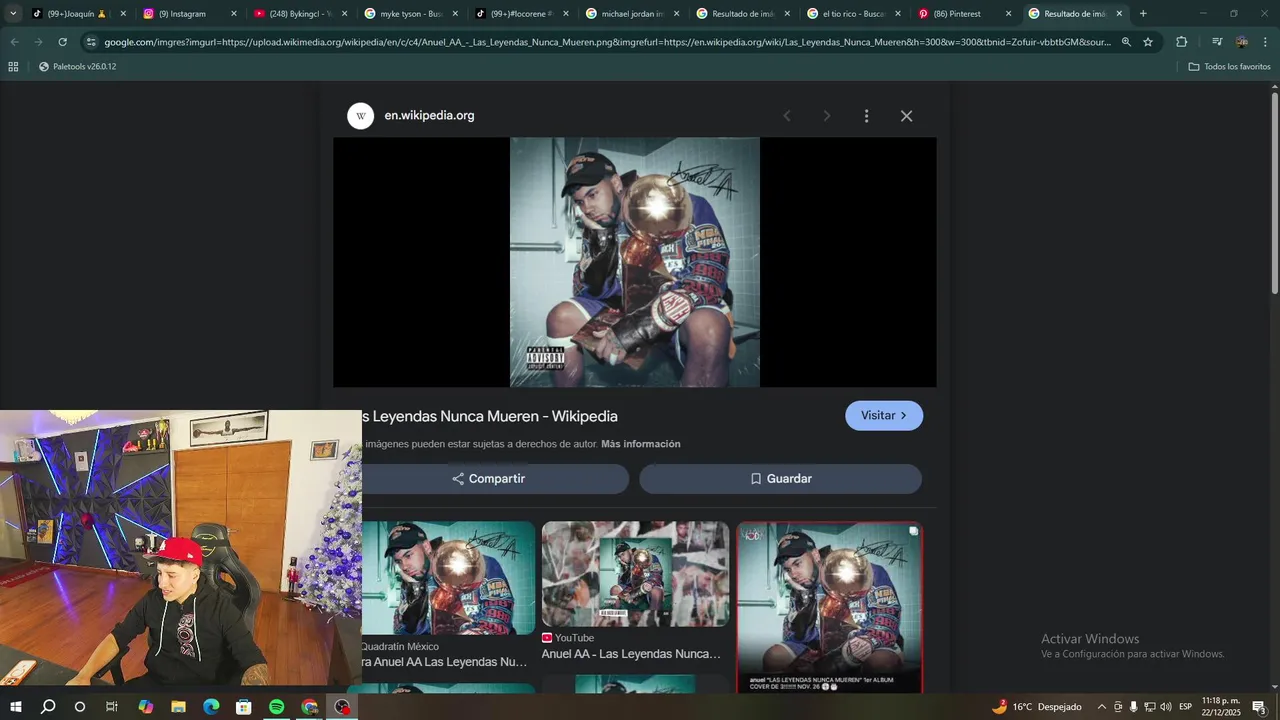
Task: Switch to the myke tyson search tab
Action: point(410,14)
